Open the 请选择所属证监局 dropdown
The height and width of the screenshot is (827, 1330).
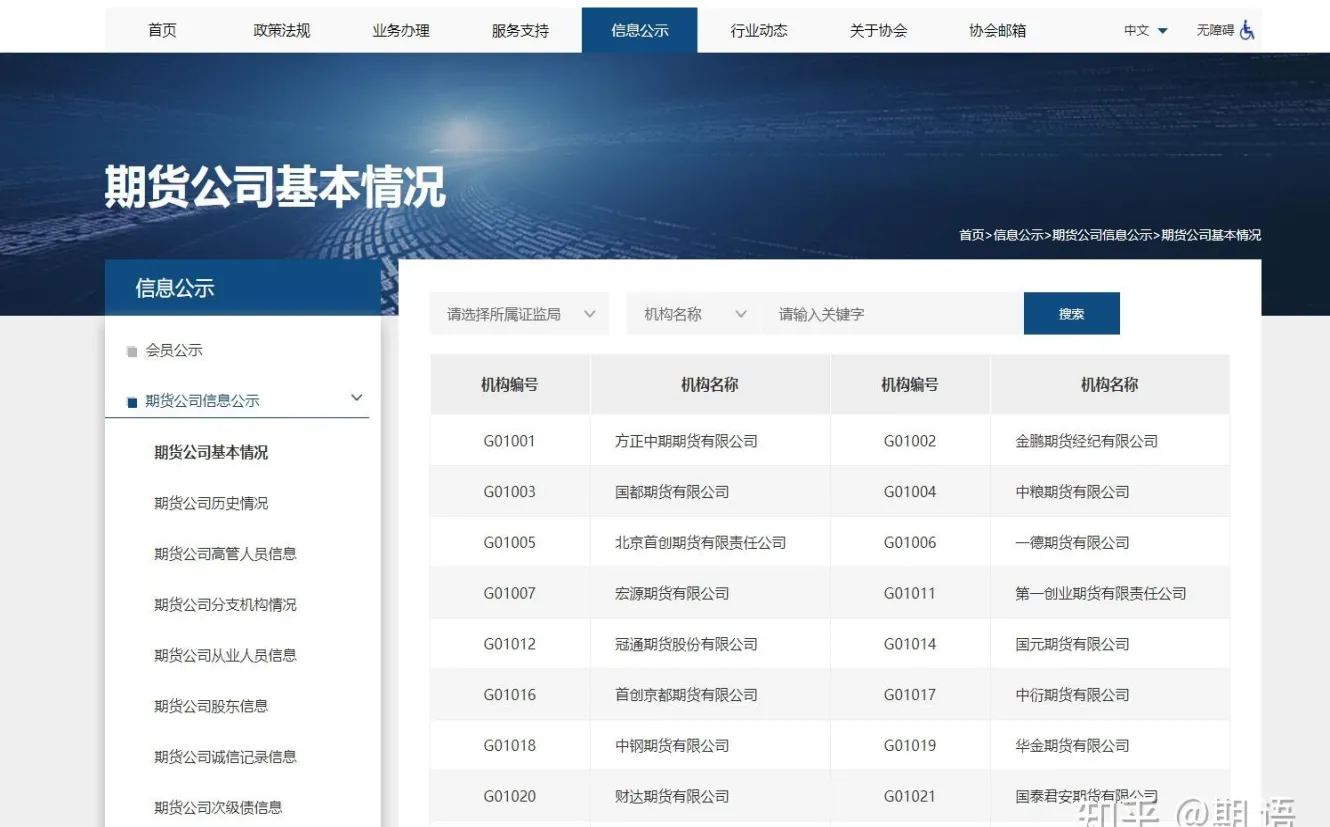[519, 314]
